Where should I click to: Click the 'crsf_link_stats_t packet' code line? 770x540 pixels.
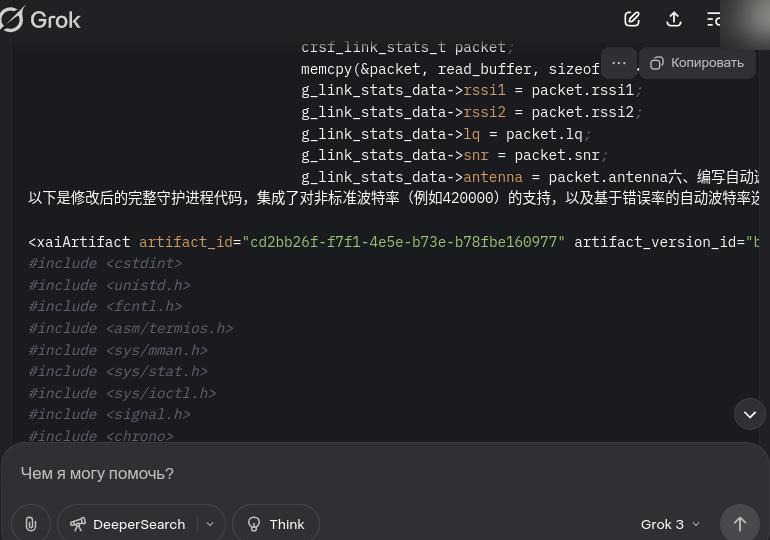coord(408,48)
